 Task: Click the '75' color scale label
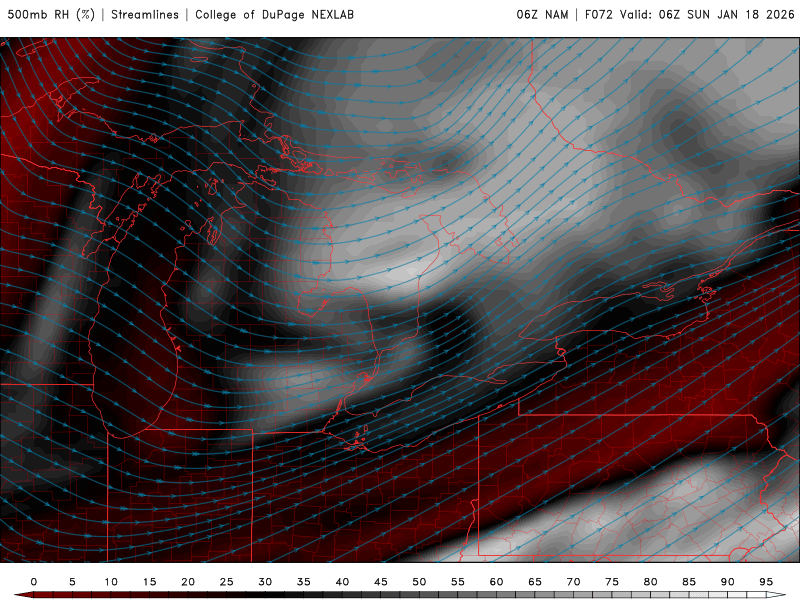tap(612, 582)
